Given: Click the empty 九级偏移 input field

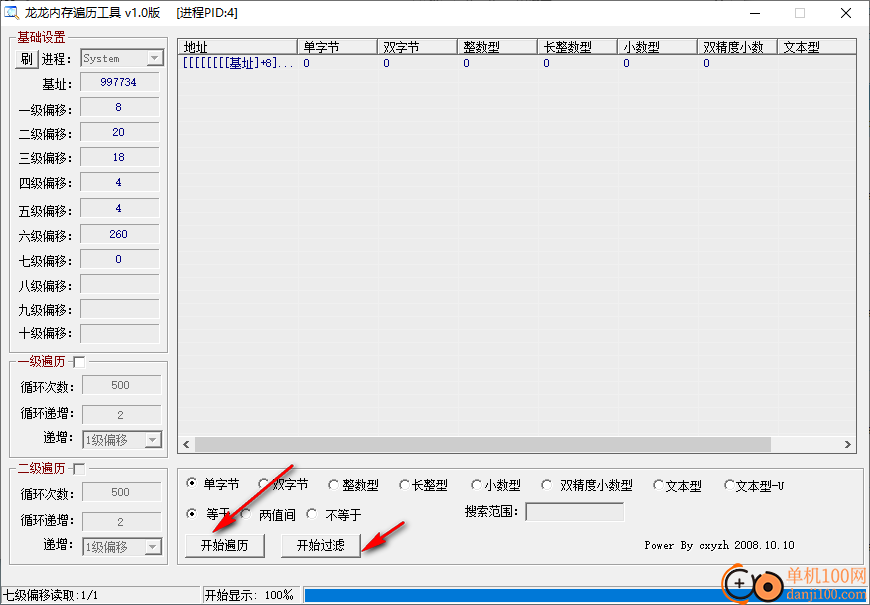Looking at the screenshot, I should [x=119, y=309].
